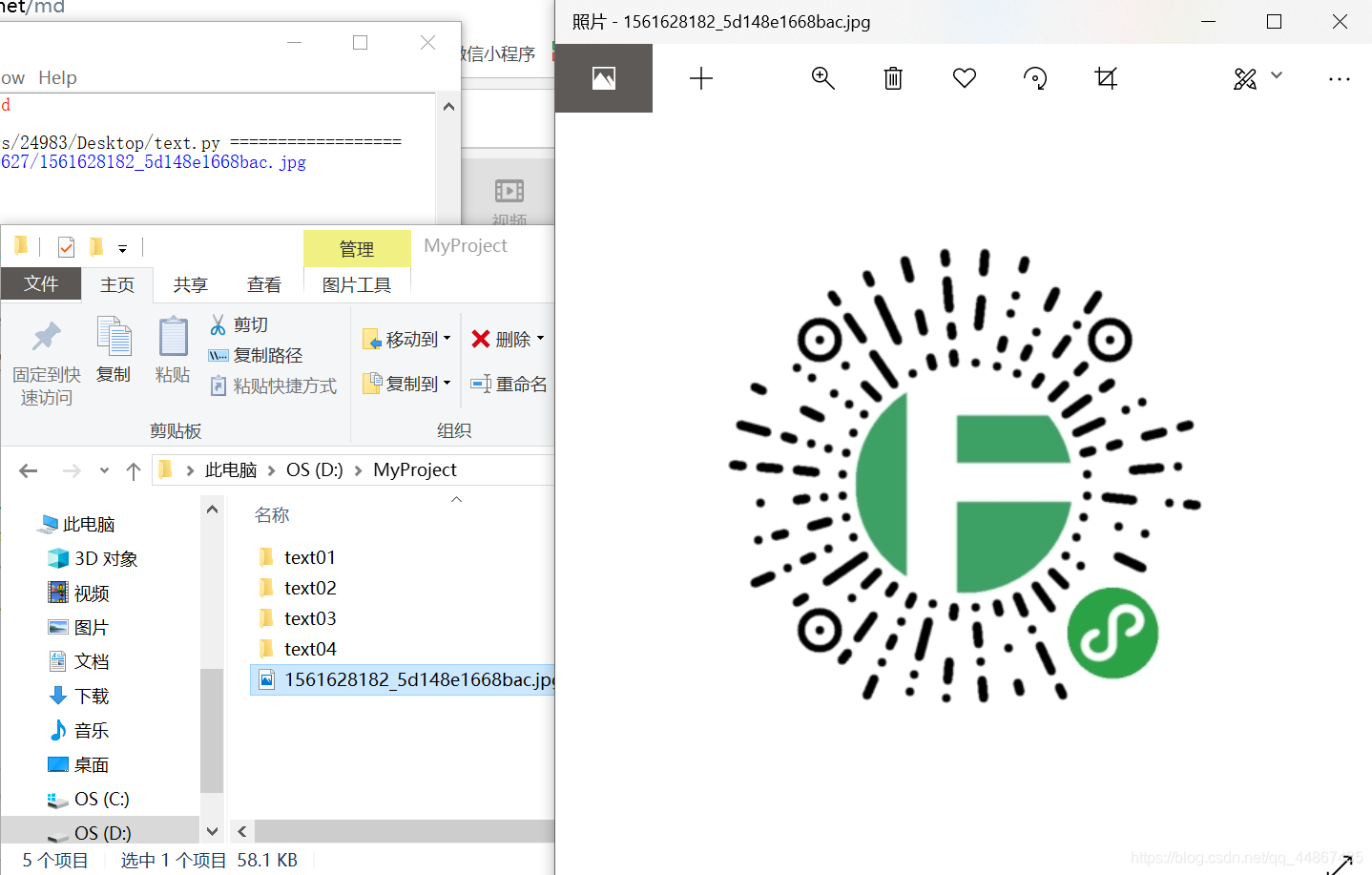The height and width of the screenshot is (875, 1372).
Task: Click Properties checkmark icon in quick access toolbar
Action: coord(66,247)
